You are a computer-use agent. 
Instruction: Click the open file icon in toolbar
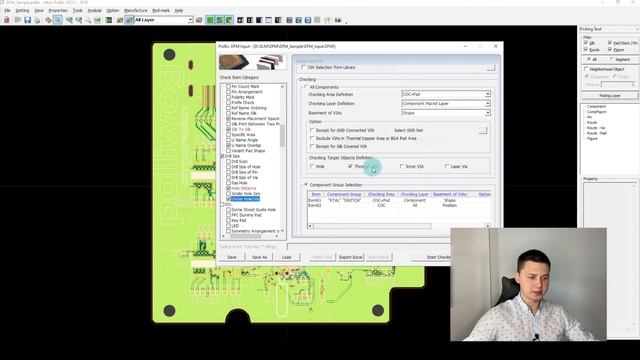click(x=18, y=20)
